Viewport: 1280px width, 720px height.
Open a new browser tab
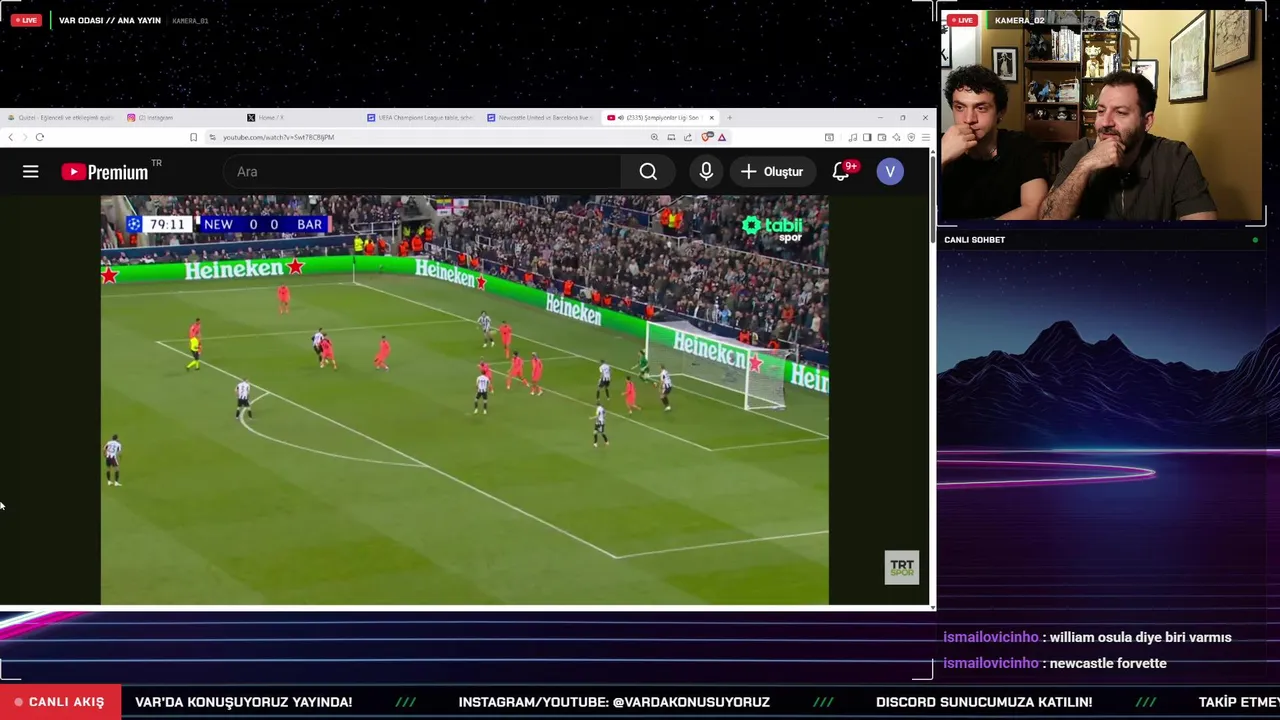[729, 118]
